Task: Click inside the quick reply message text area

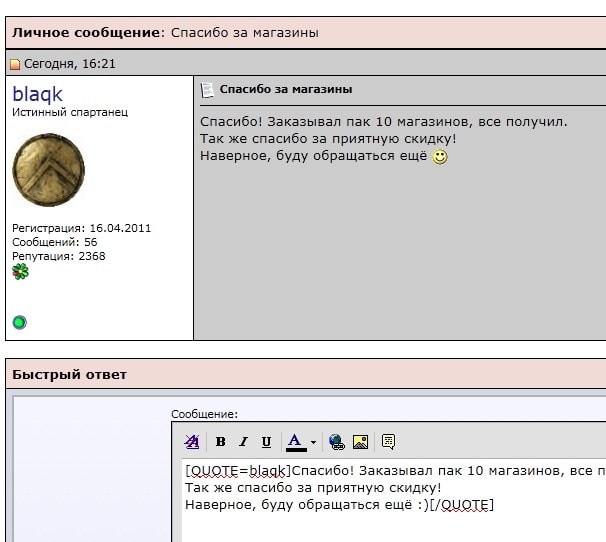Action: tap(393, 500)
